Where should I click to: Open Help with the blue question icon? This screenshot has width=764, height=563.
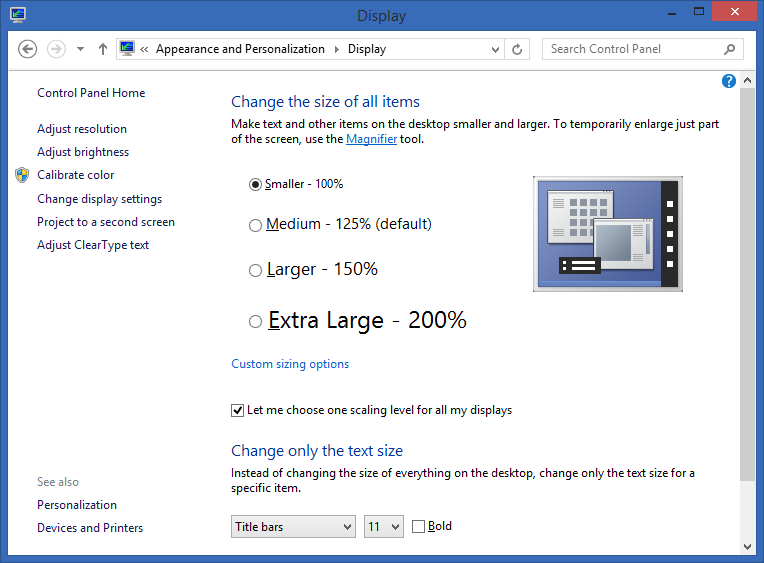point(728,81)
